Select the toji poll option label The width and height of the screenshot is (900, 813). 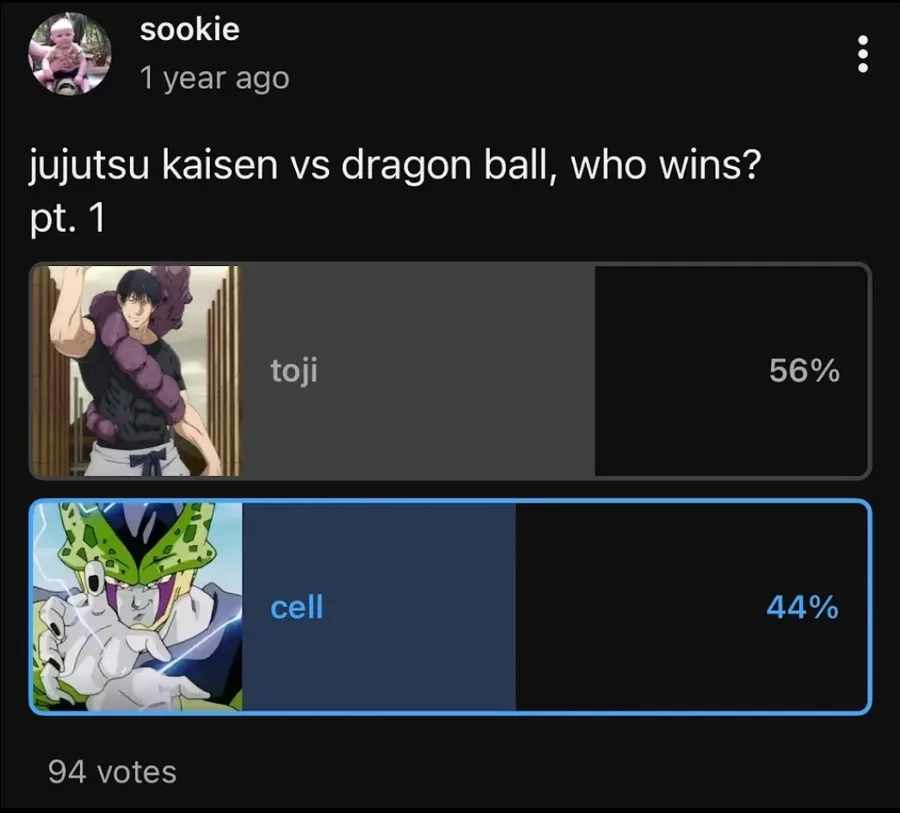pyautogui.click(x=294, y=370)
